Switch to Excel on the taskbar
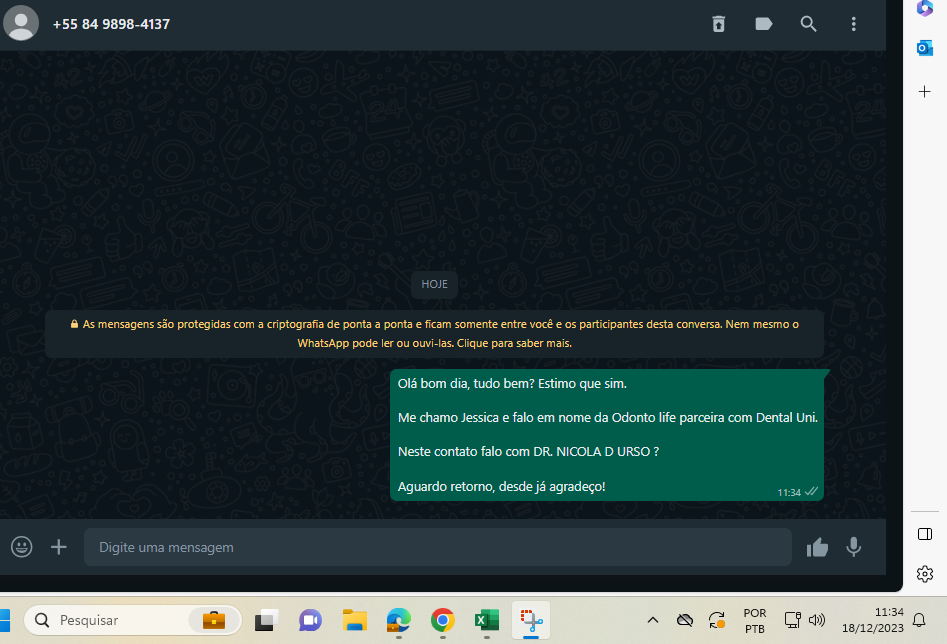The width and height of the screenshot is (947, 644). pyautogui.click(x=487, y=620)
